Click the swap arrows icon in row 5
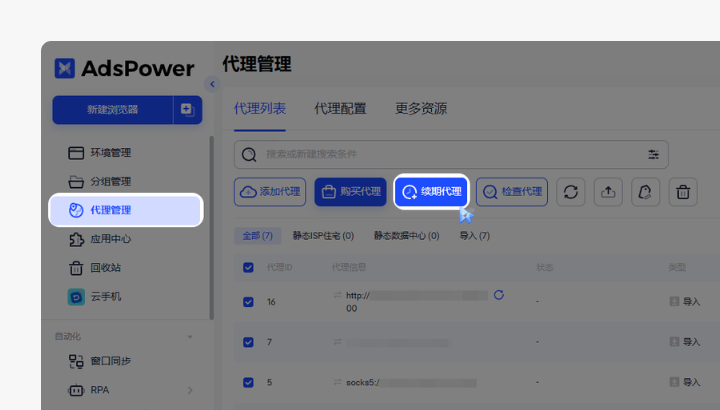Screen dimensions: 720x410 pos(338,382)
